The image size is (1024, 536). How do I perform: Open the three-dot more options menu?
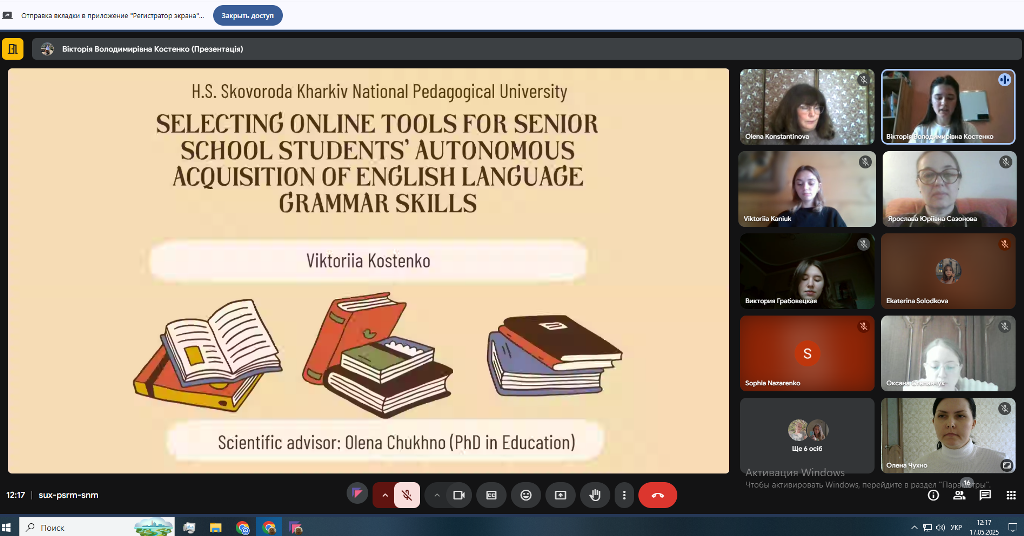coord(624,496)
